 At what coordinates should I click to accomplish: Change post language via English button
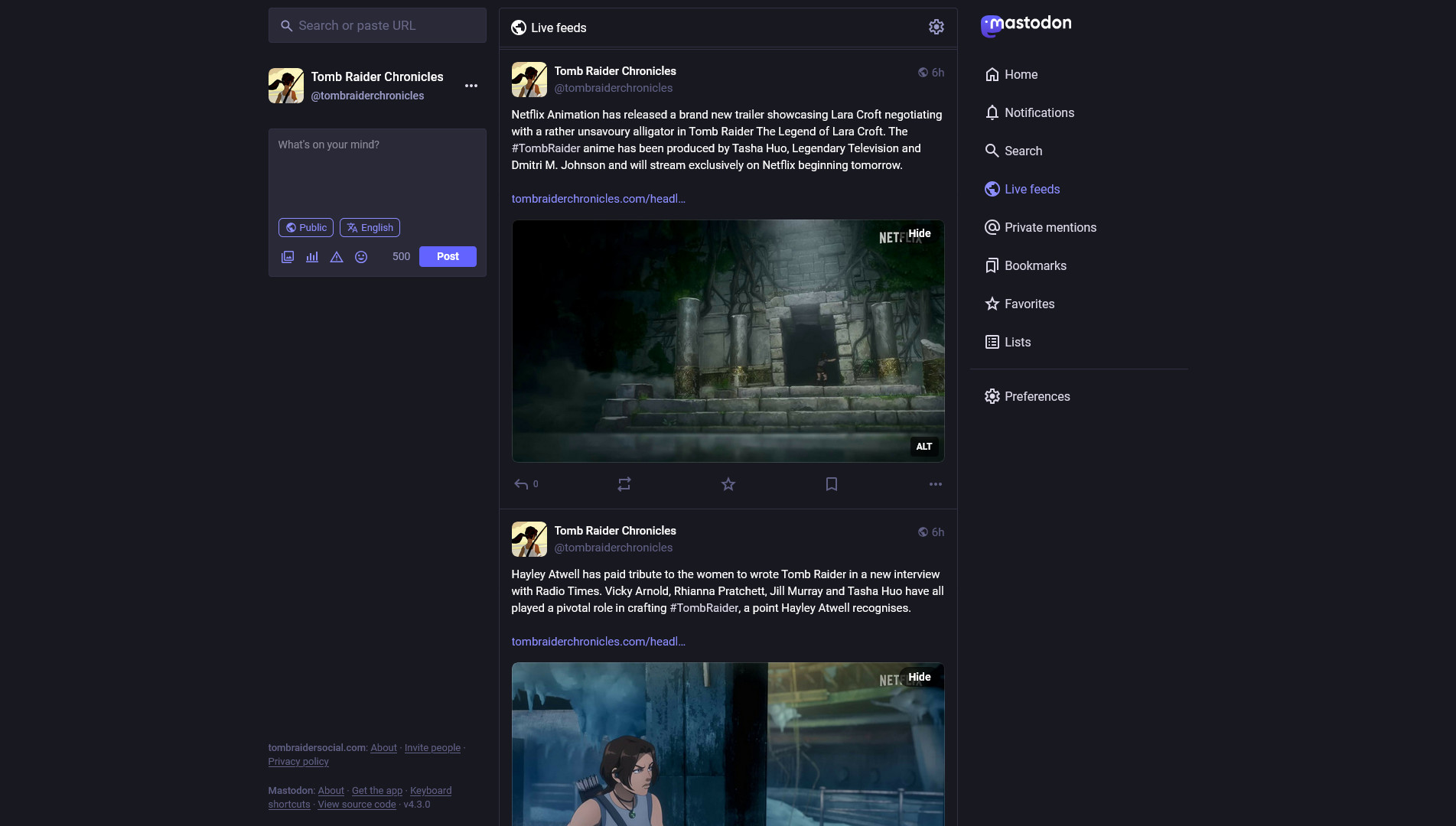point(370,228)
